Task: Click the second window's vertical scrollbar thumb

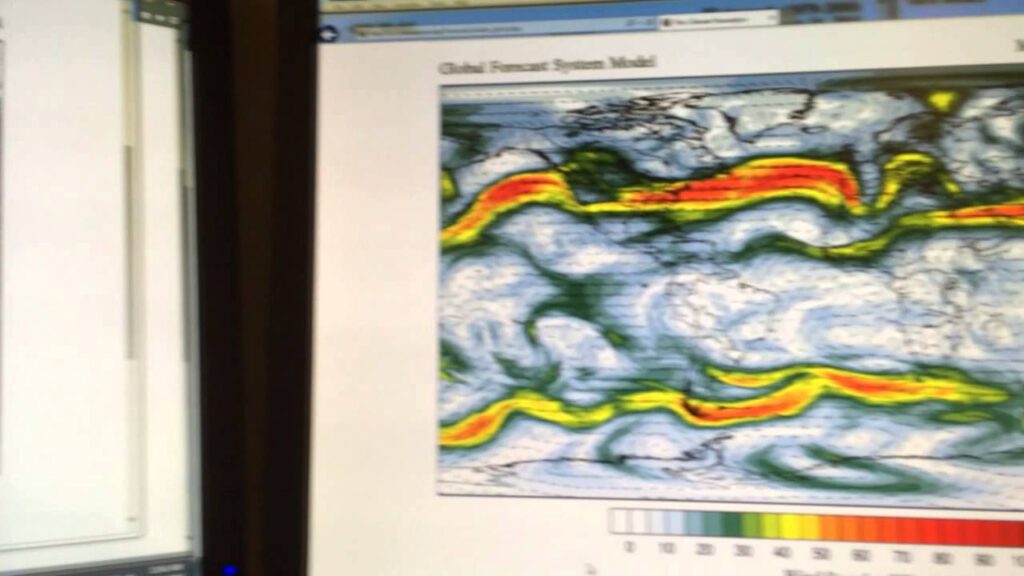Action: (186, 250)
